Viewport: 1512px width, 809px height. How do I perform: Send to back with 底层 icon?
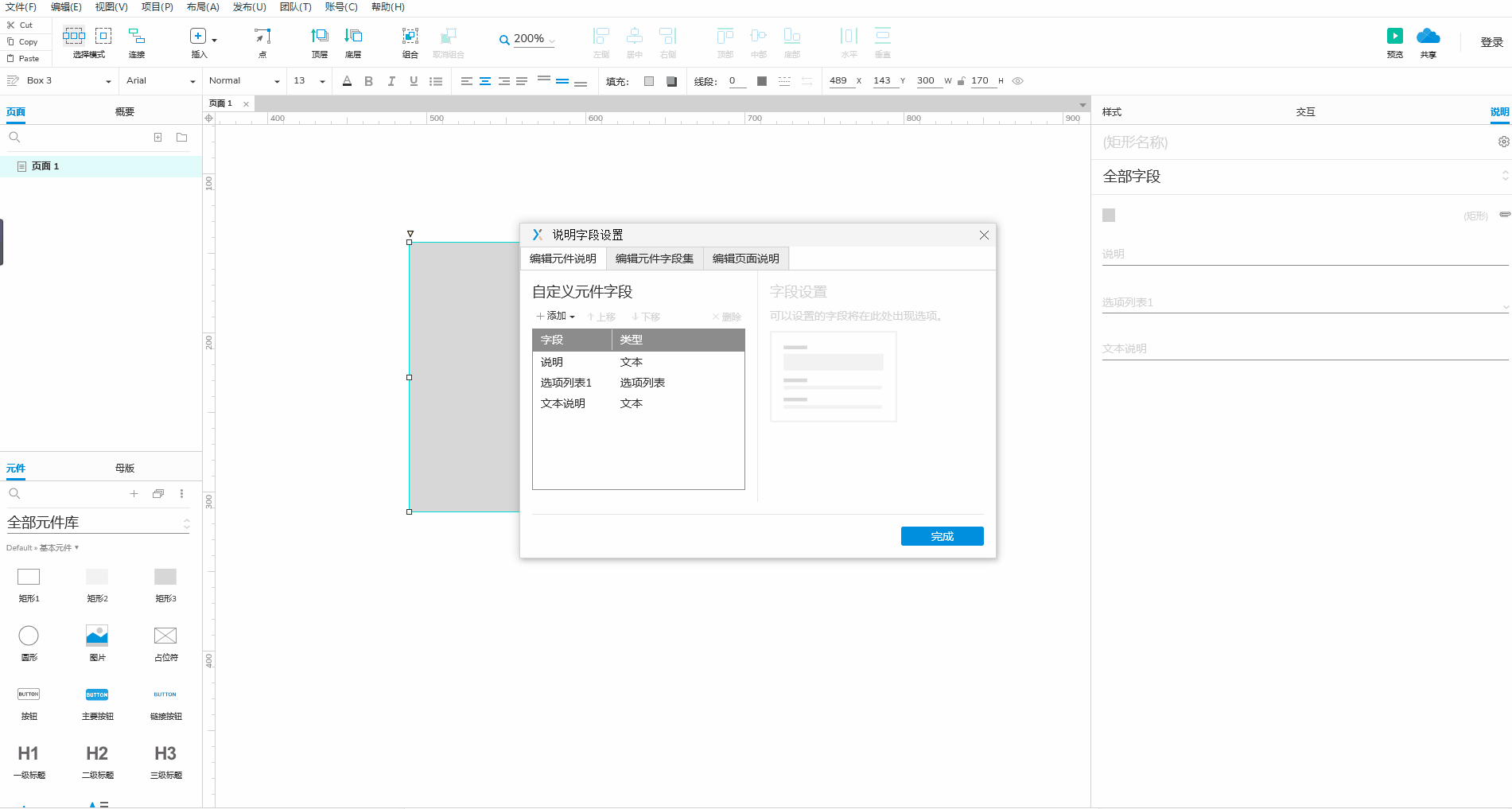pos(353,37)
